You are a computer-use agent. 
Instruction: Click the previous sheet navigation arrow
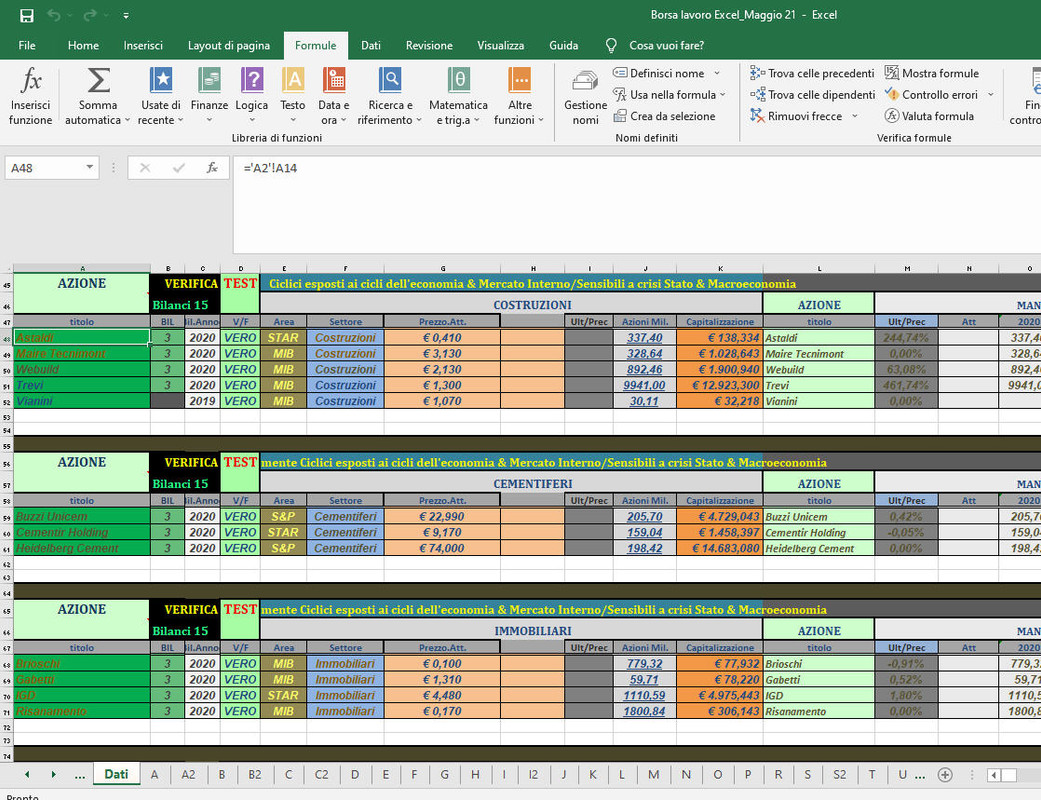[x=27, y=775]
